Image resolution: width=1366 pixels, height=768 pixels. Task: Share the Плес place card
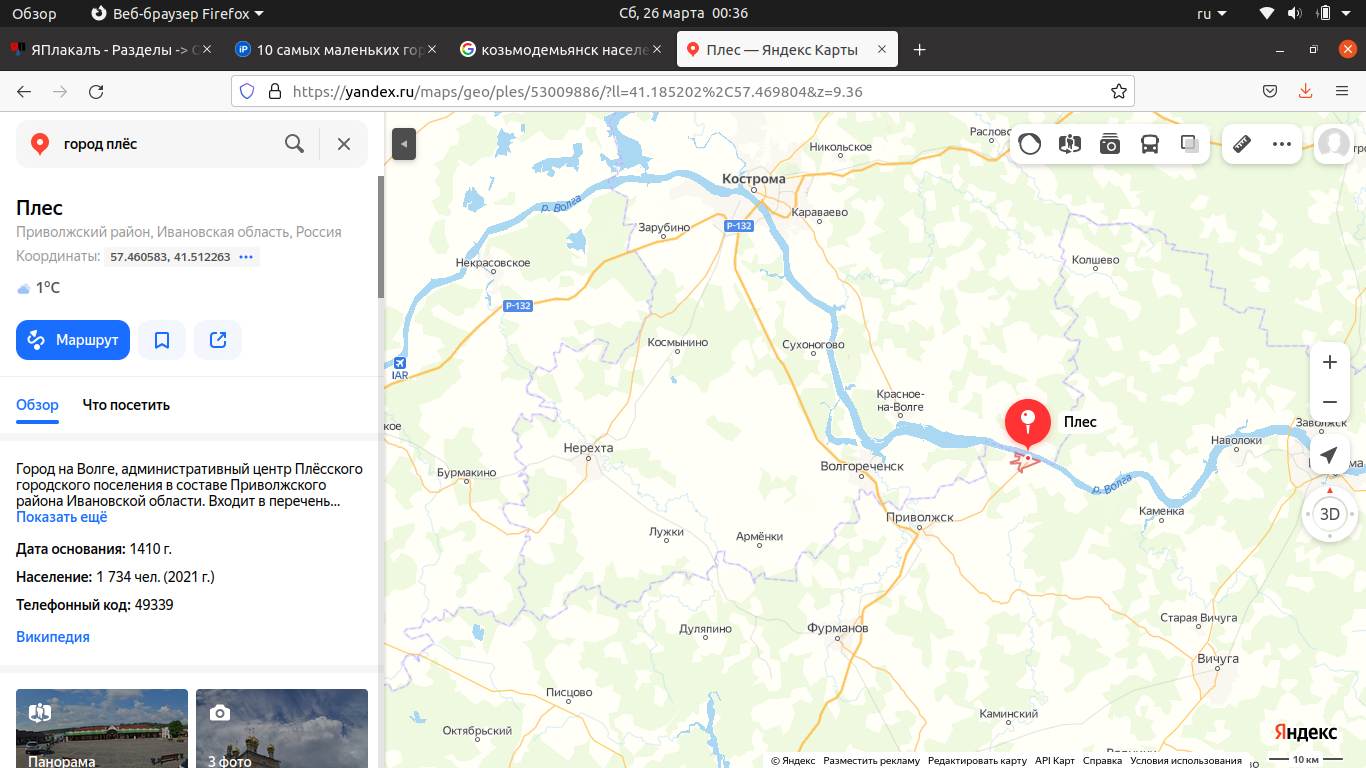pyautogui.click(x=218, y=340)
